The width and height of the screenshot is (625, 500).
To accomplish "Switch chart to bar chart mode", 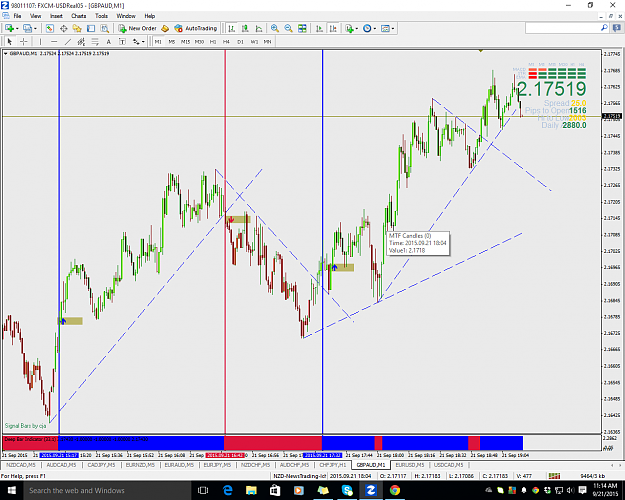I will [232, 28].
